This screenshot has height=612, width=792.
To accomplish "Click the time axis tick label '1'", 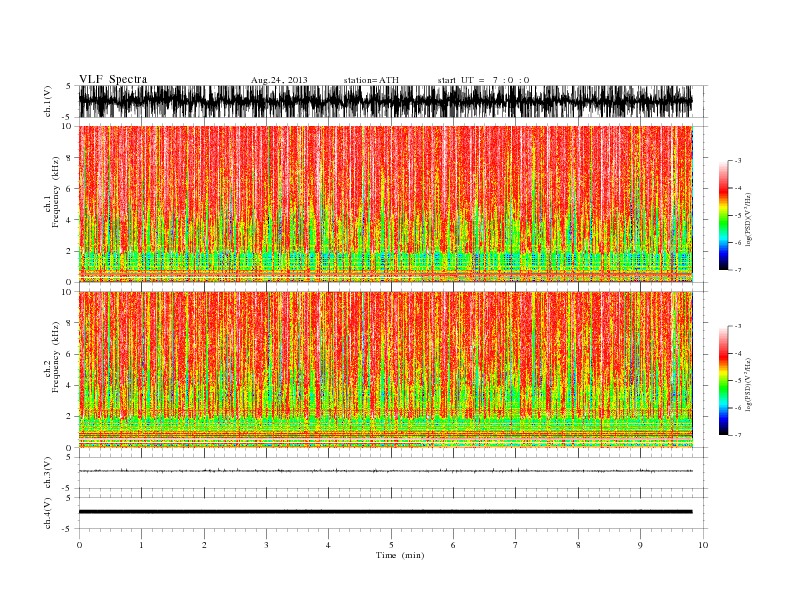I will (x=141, y=545).
